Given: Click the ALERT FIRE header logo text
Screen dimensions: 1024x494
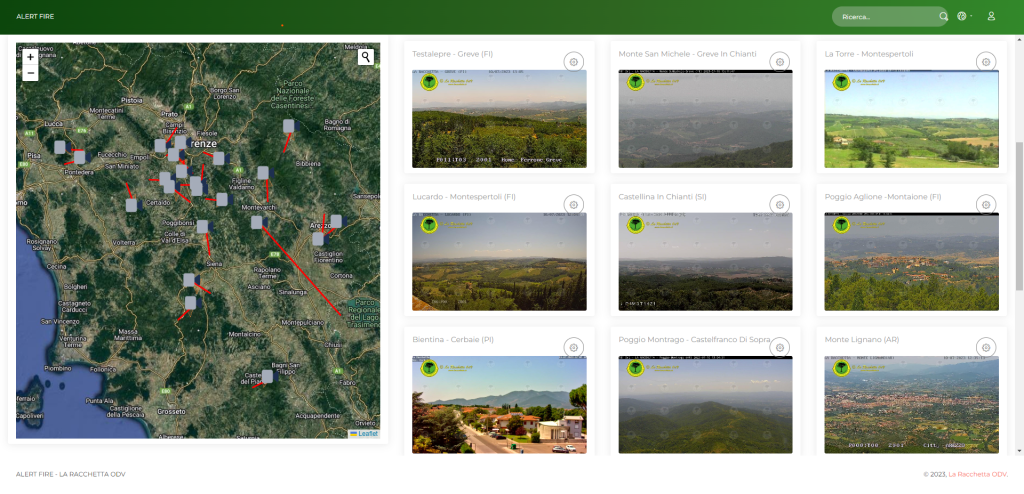Looking at the screenshot, I should (x=35, y=16).
